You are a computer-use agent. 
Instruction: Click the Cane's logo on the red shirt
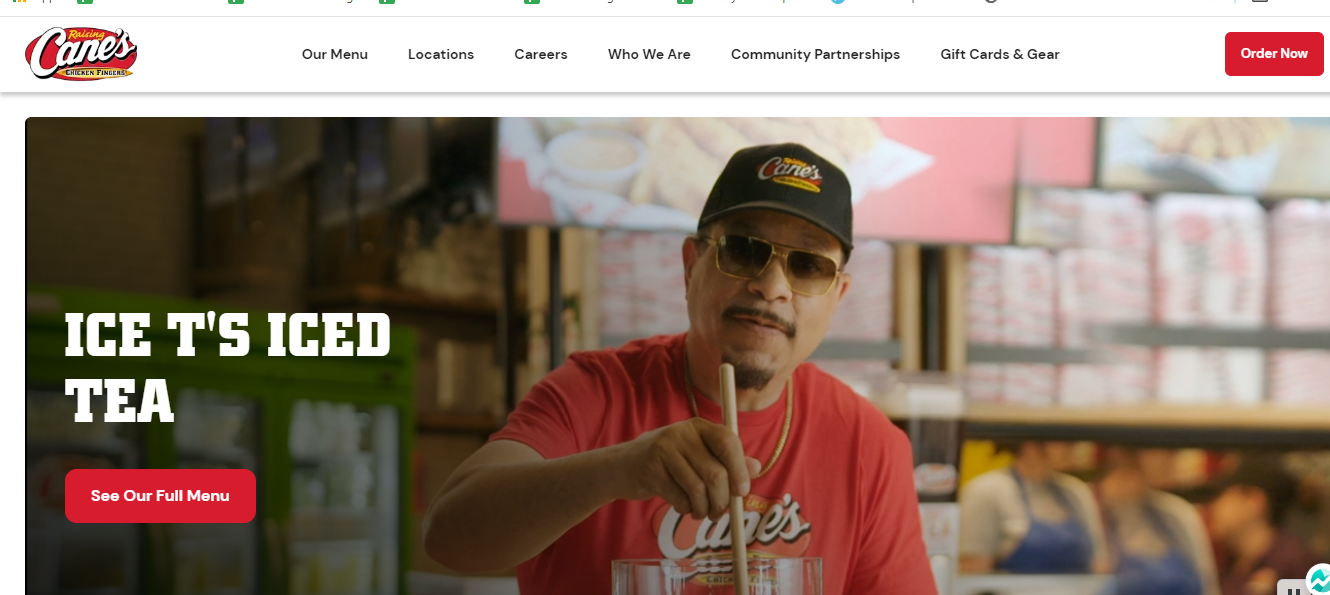coord(730,529)
